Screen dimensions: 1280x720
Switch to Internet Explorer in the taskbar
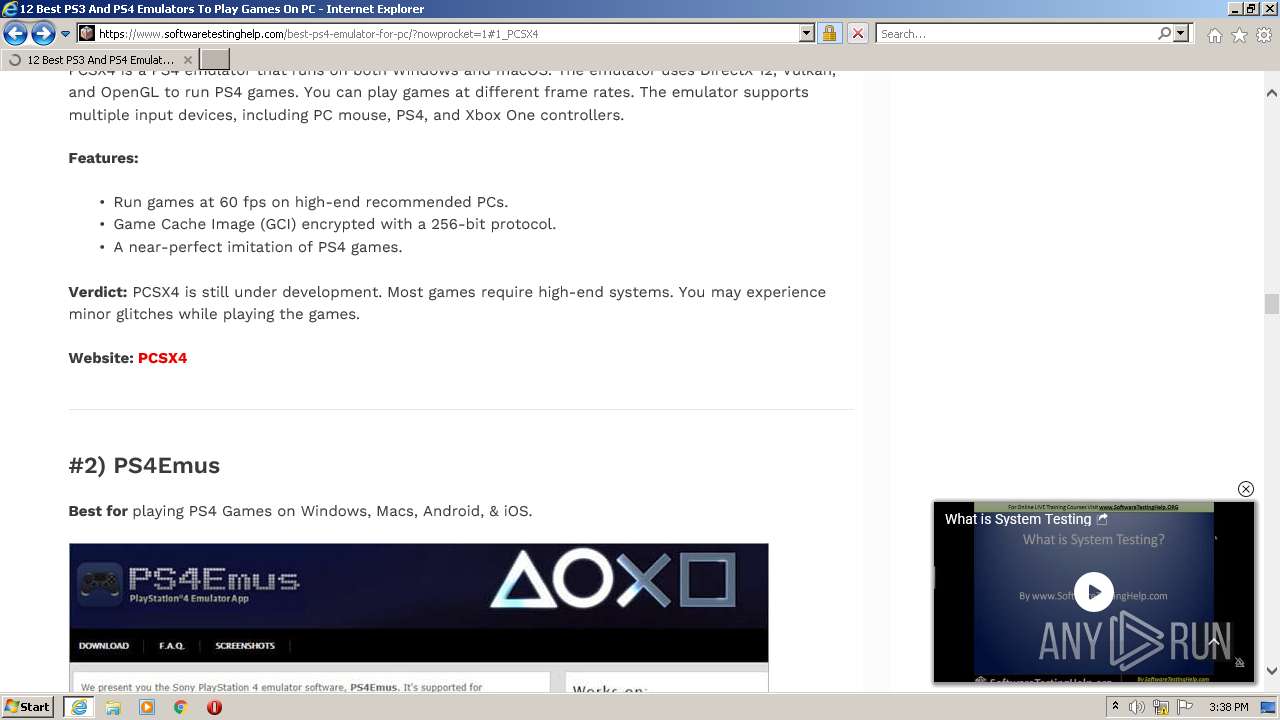pyautogui.click(x=78, y=707)
